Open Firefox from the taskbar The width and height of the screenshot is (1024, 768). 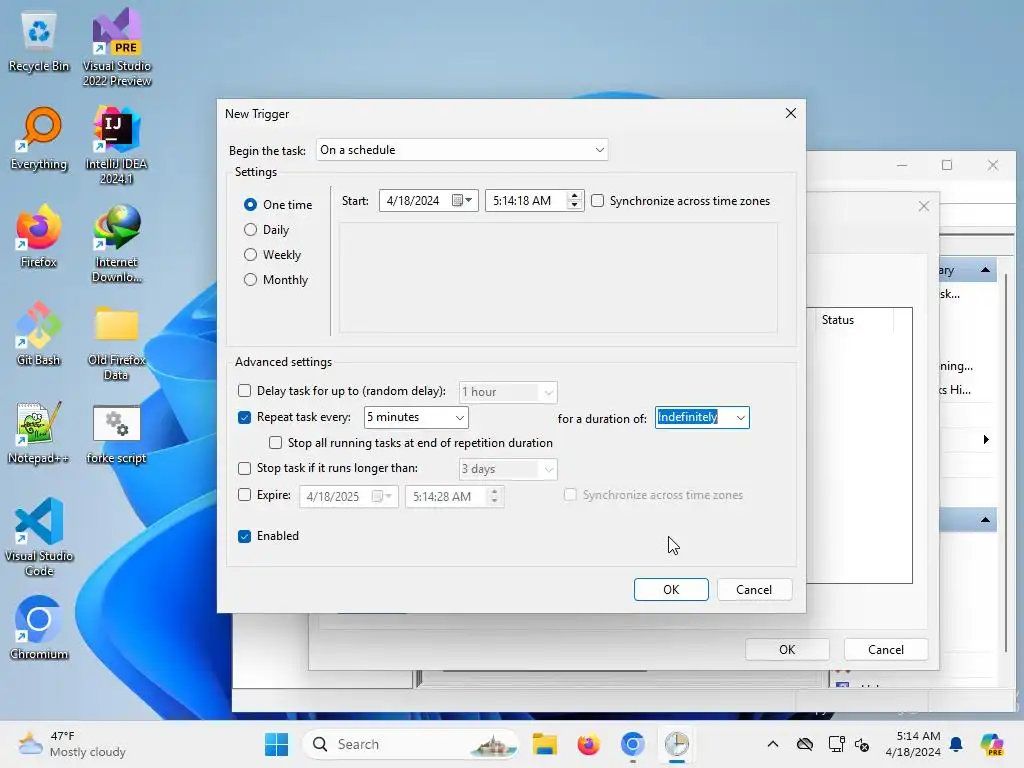588,744
